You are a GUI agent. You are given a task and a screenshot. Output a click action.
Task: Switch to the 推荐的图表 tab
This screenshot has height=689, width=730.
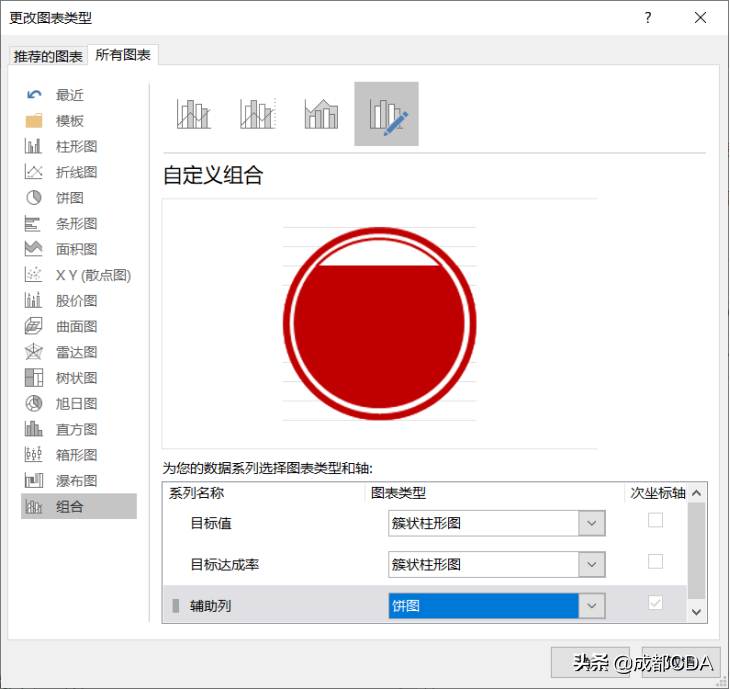click(48, 56)
